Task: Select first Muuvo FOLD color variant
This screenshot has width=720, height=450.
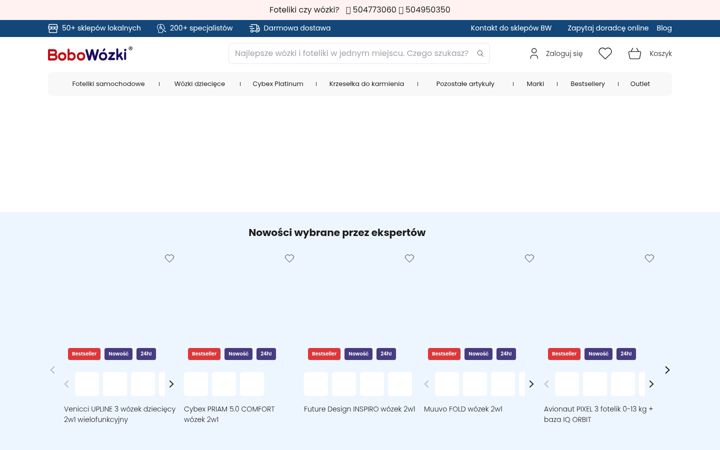Action: [x=447, y=384]
